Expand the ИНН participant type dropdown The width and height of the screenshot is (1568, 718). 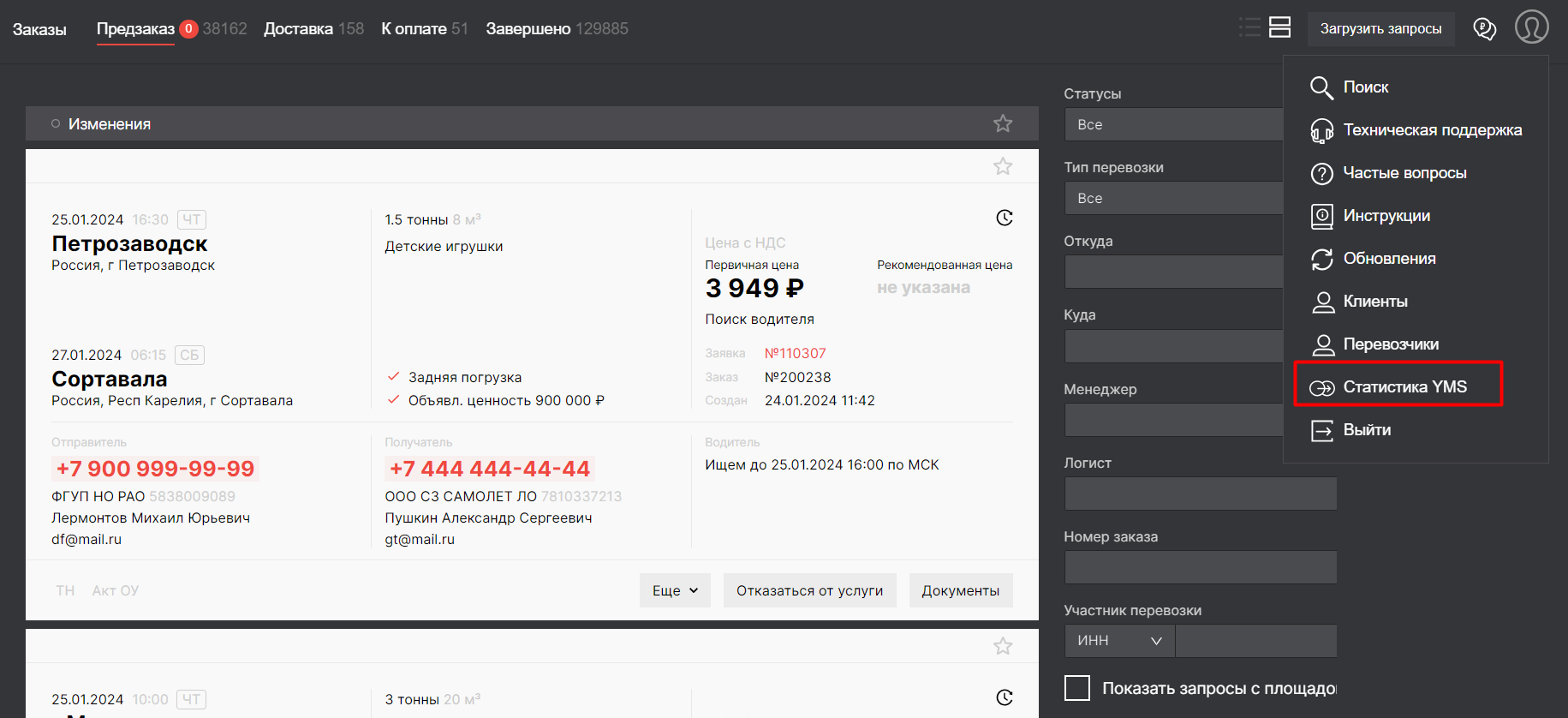click(1119, 641)
